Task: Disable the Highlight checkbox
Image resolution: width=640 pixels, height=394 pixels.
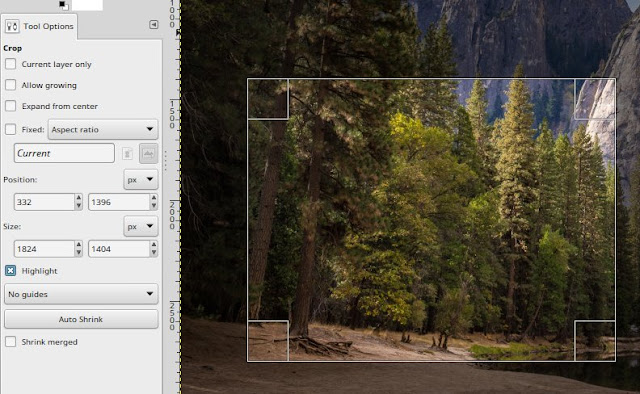Action: 11,271
